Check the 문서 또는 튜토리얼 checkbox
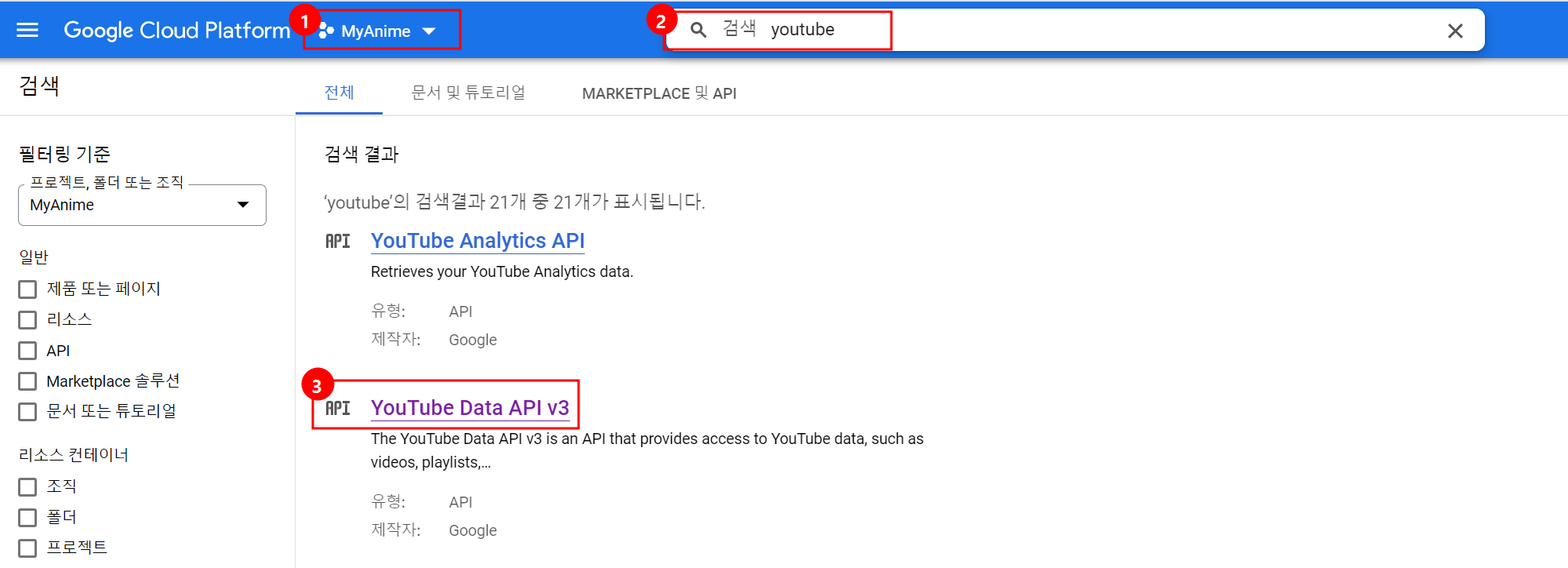This screenshot has height=568, width=1568. 27,412
